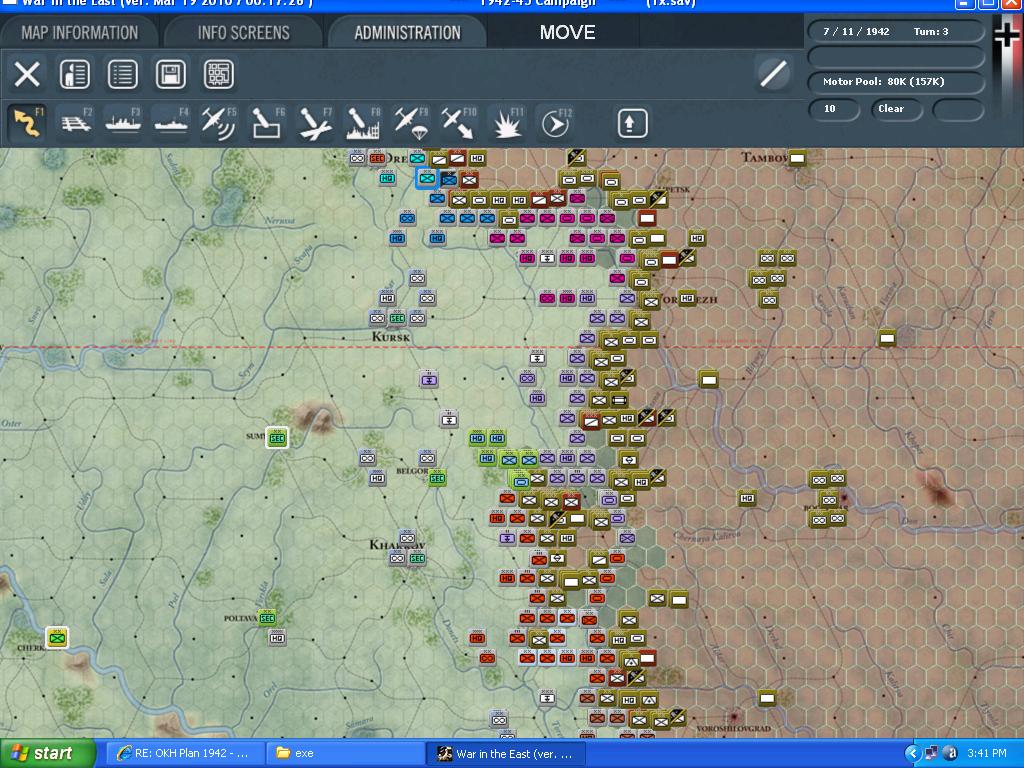
Task: Click the field showing 10
Action: click(834, 108)
